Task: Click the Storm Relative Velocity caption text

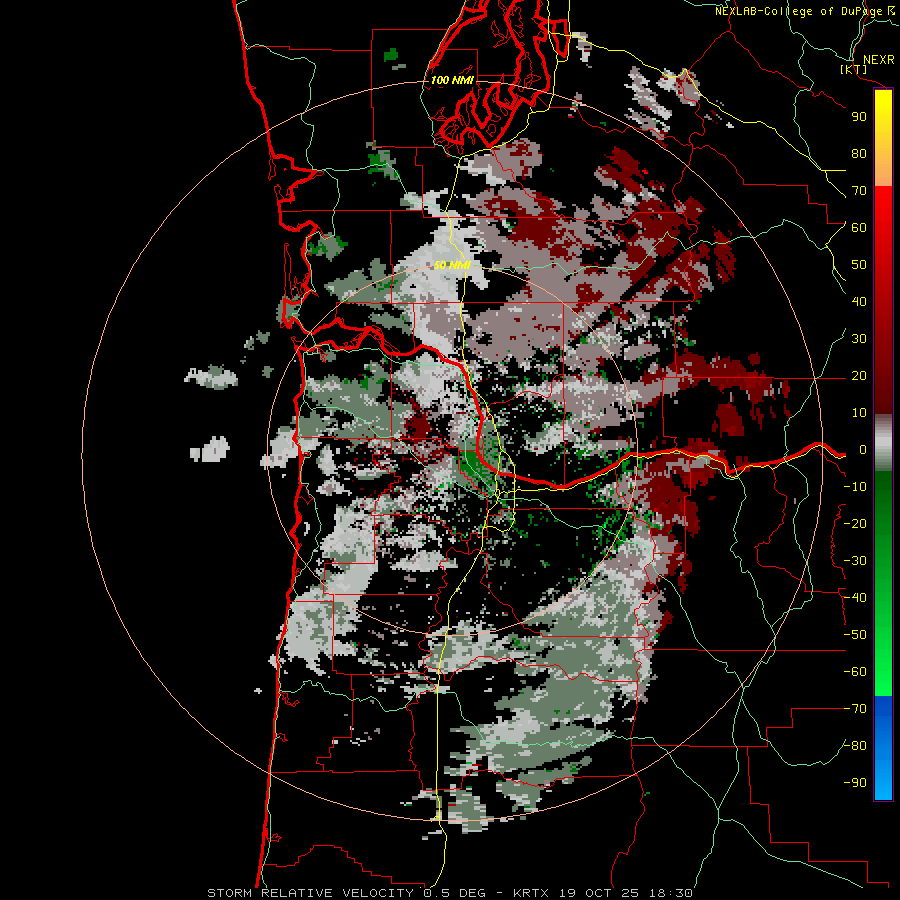Action: (x=450, y=893)
